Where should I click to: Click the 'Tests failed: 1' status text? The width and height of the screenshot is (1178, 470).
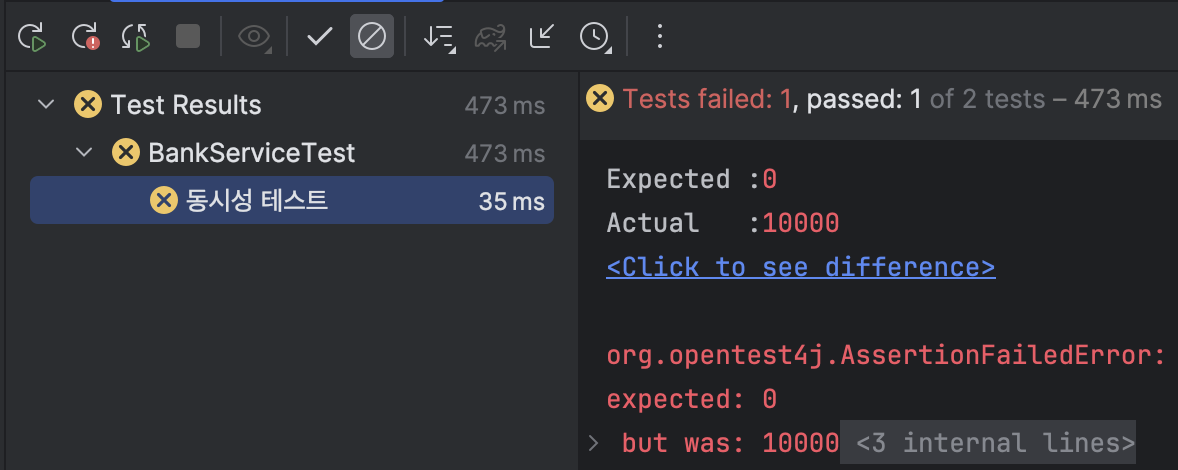coord(706,99)
